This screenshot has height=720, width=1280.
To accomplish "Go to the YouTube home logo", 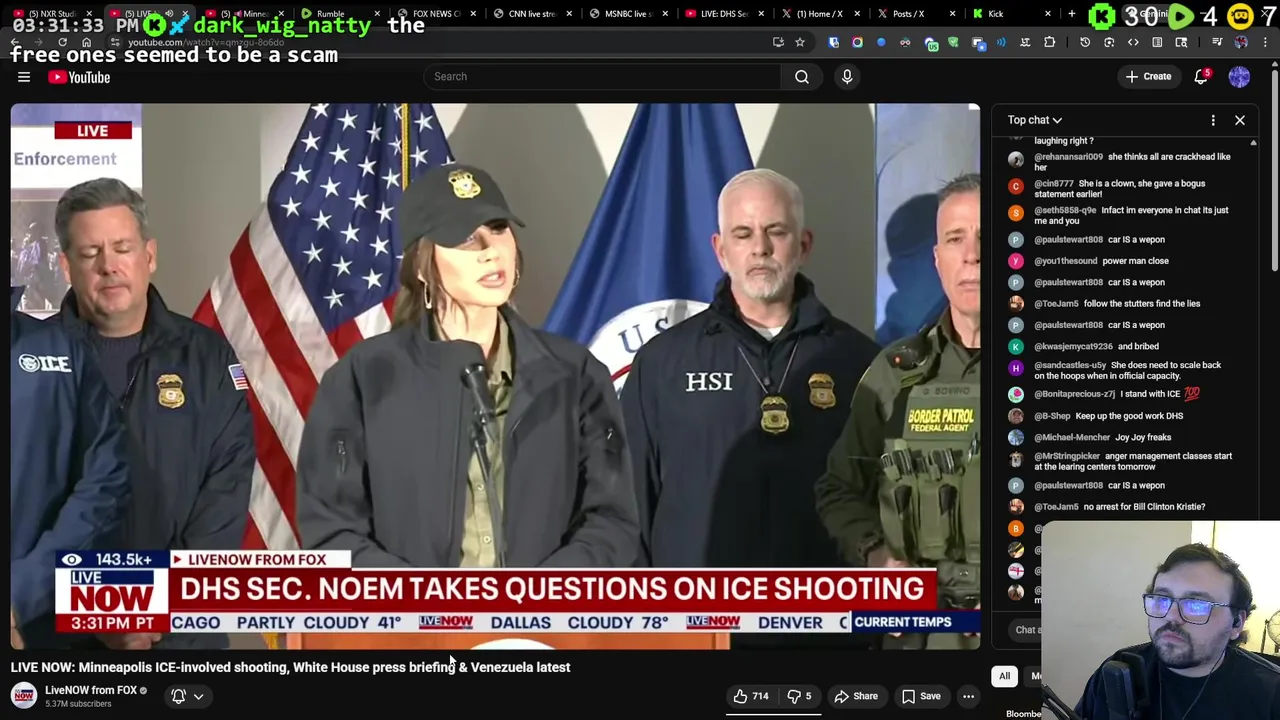I will tap(79, 77).
